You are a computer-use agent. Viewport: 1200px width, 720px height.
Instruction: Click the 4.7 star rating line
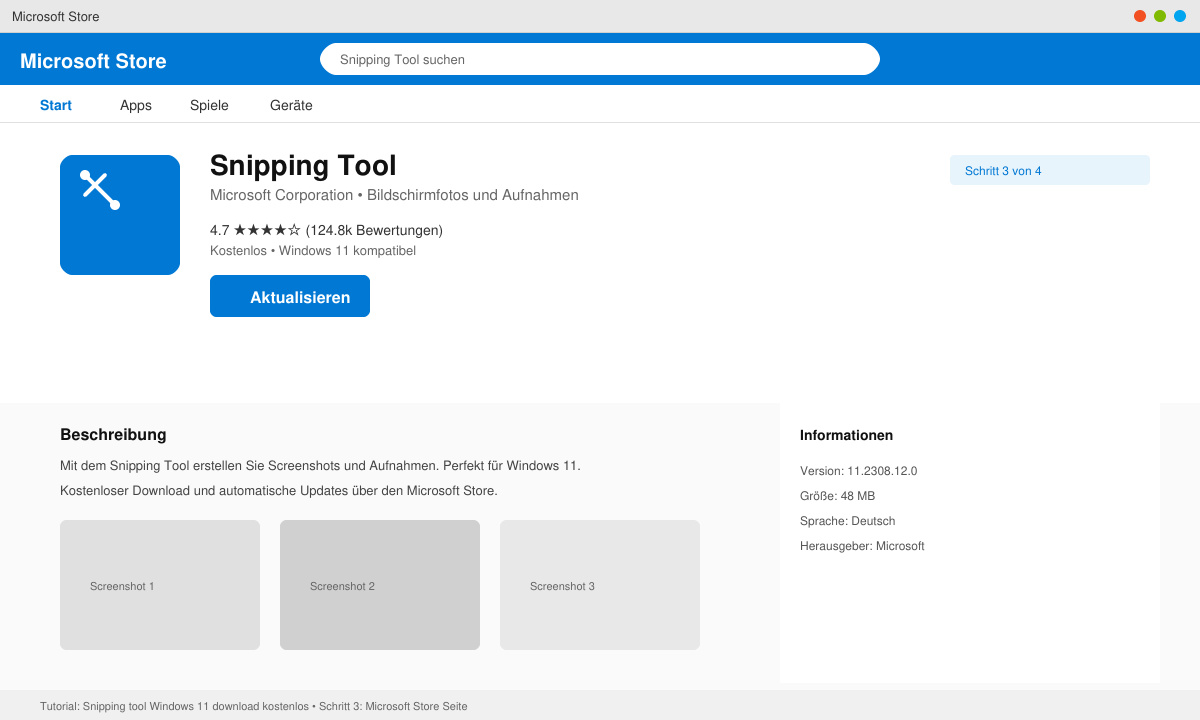pos(326,230)
